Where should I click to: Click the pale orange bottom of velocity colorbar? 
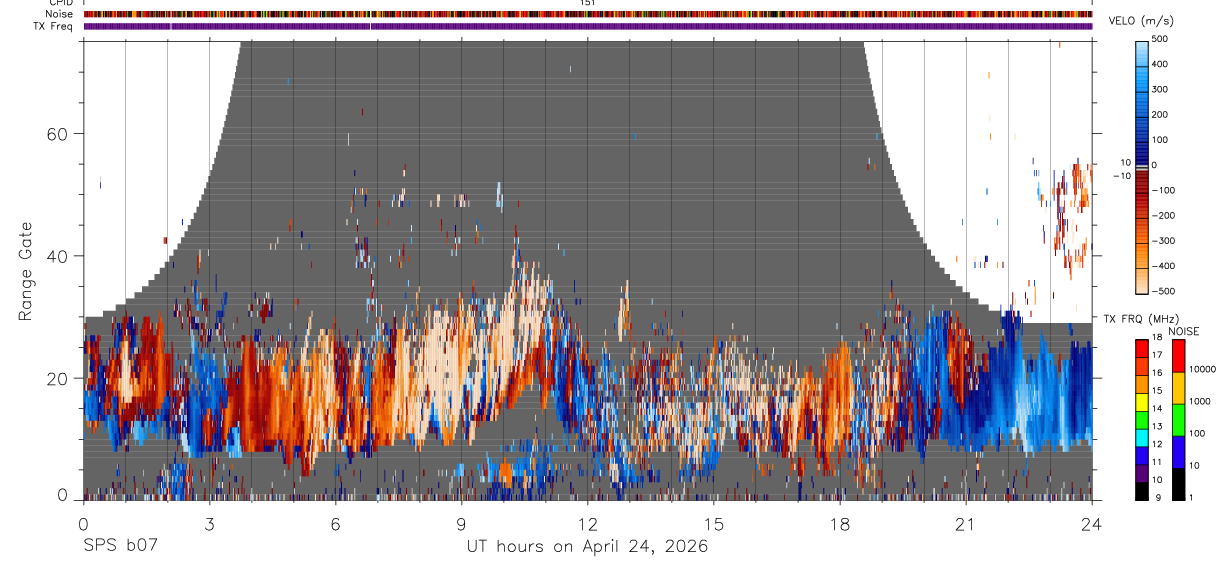(1142, 283)
